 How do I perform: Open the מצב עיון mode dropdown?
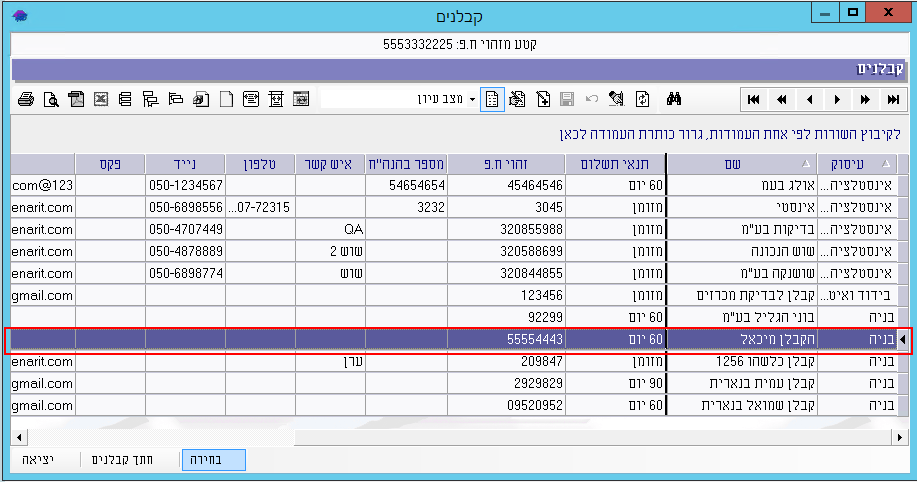click(470, 99)
